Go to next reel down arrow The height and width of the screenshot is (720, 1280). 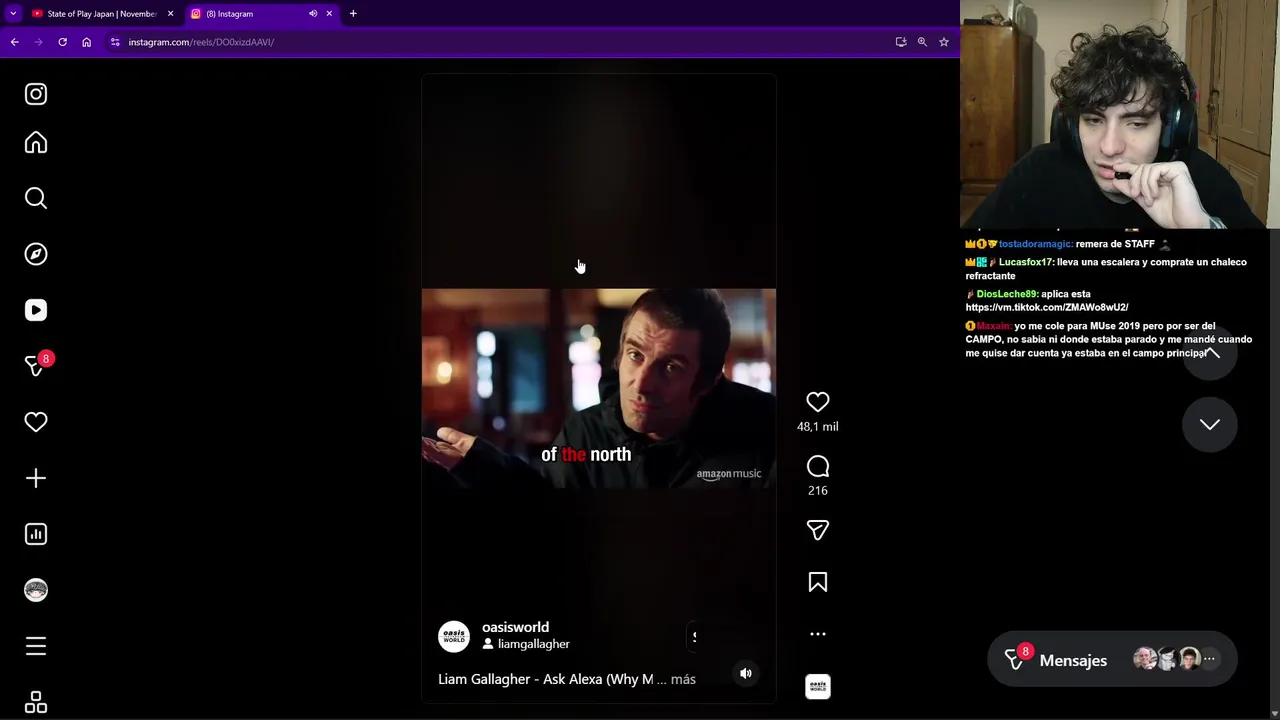click(x=1210, y=424)
